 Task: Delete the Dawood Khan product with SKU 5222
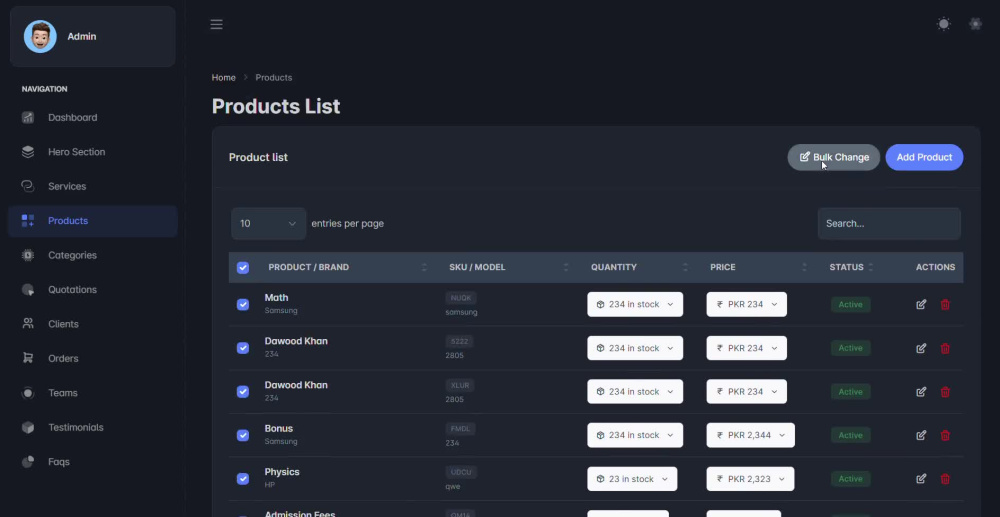point(945,348)
